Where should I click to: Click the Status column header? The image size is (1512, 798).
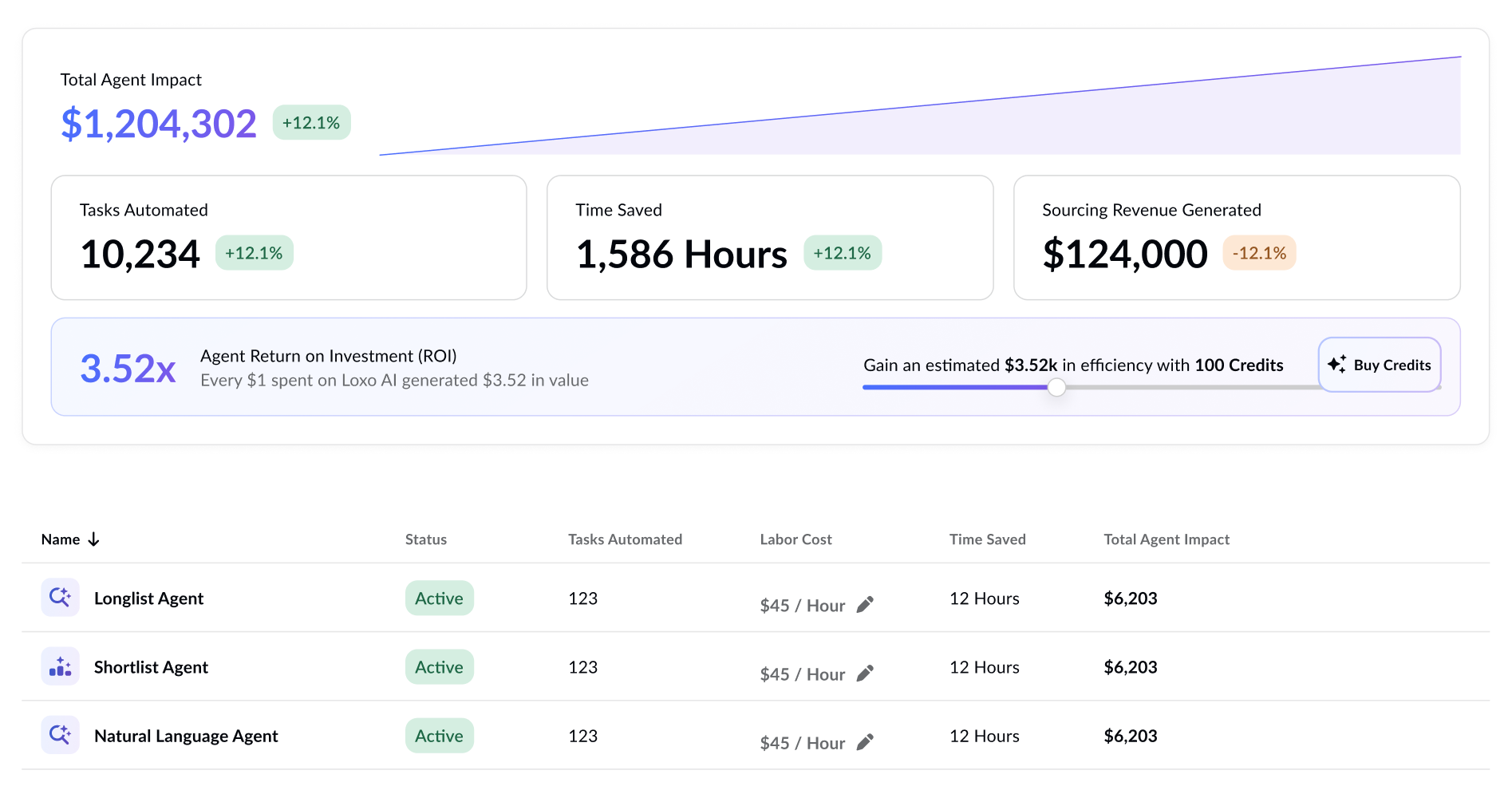[426, 539]
